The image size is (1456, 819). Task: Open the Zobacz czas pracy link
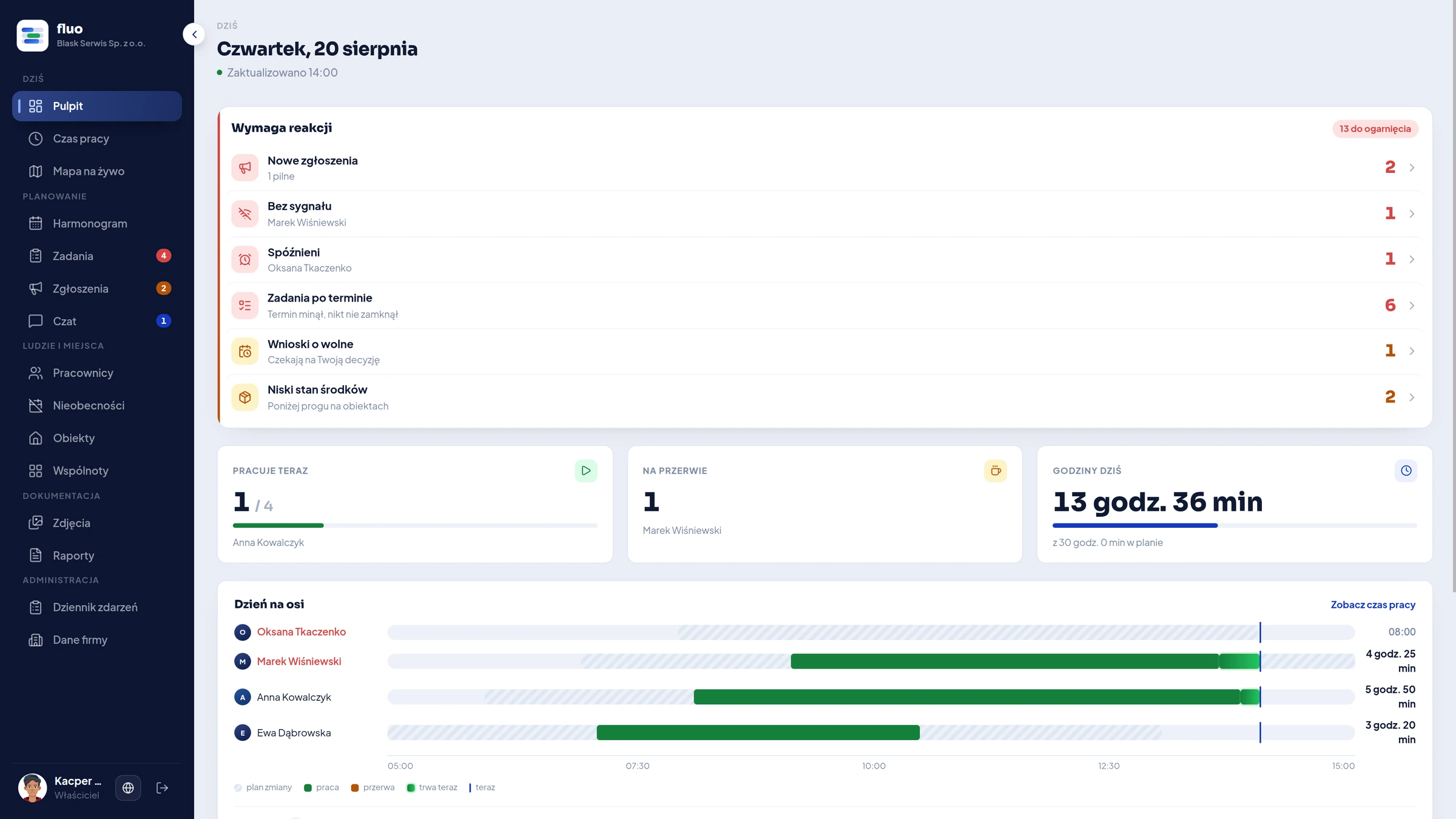(1373, 605)
